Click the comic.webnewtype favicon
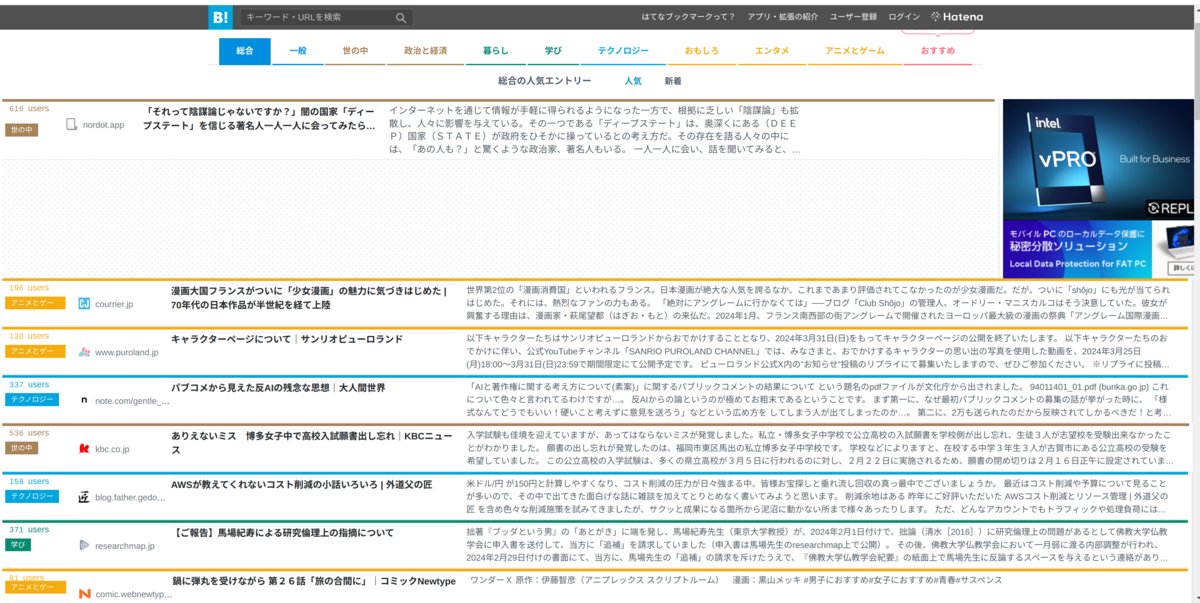The image size is (1200, 603). pyautogui.click(x=84, y=594)
